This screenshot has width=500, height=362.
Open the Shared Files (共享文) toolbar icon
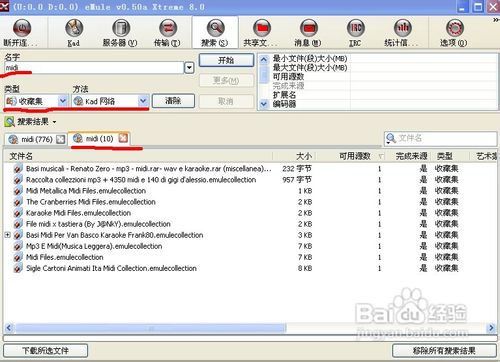261,32
